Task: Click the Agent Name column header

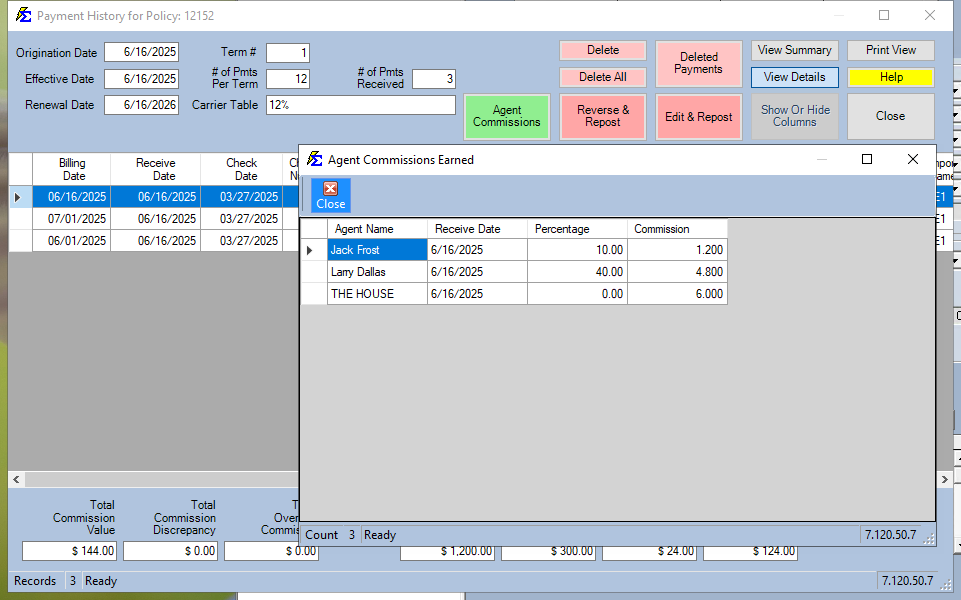Action: click(x=376, y=229)
